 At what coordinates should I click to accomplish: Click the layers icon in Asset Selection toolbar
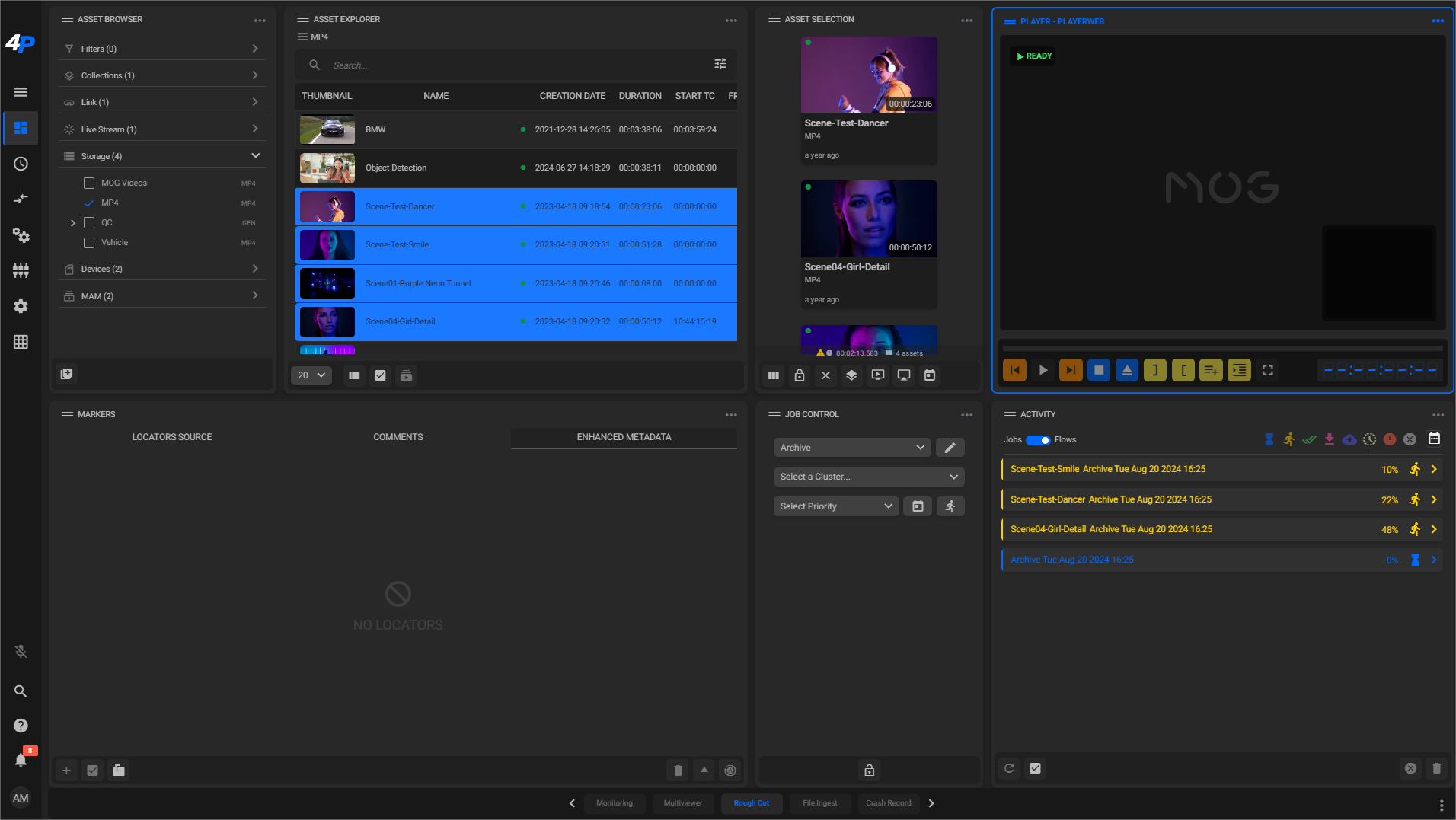click(x=851, y=375)
